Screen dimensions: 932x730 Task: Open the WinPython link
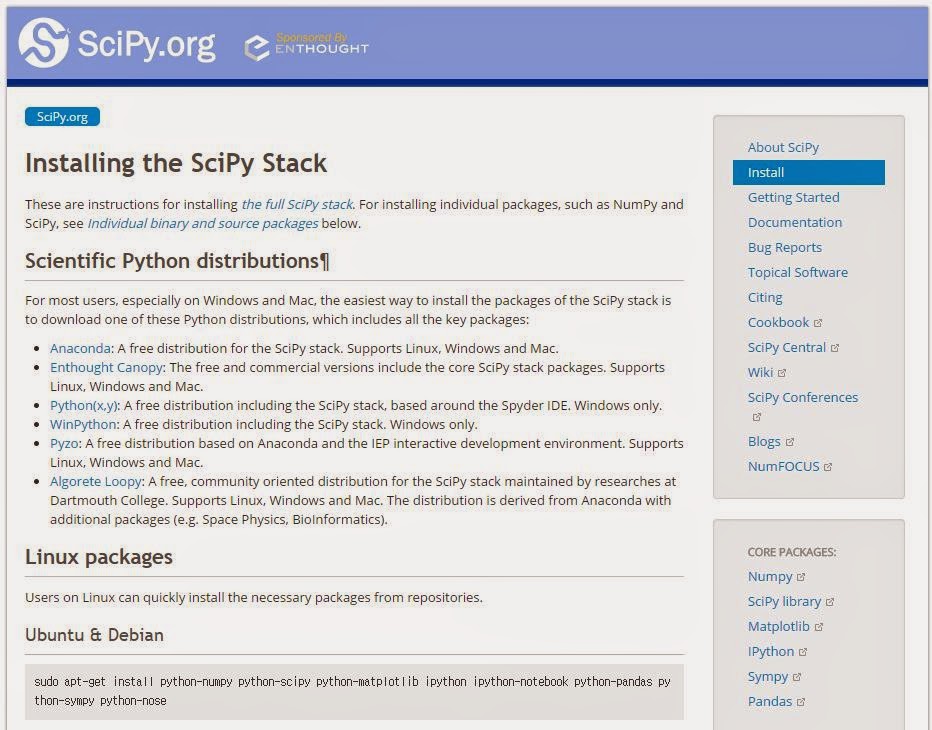(82, 424)
